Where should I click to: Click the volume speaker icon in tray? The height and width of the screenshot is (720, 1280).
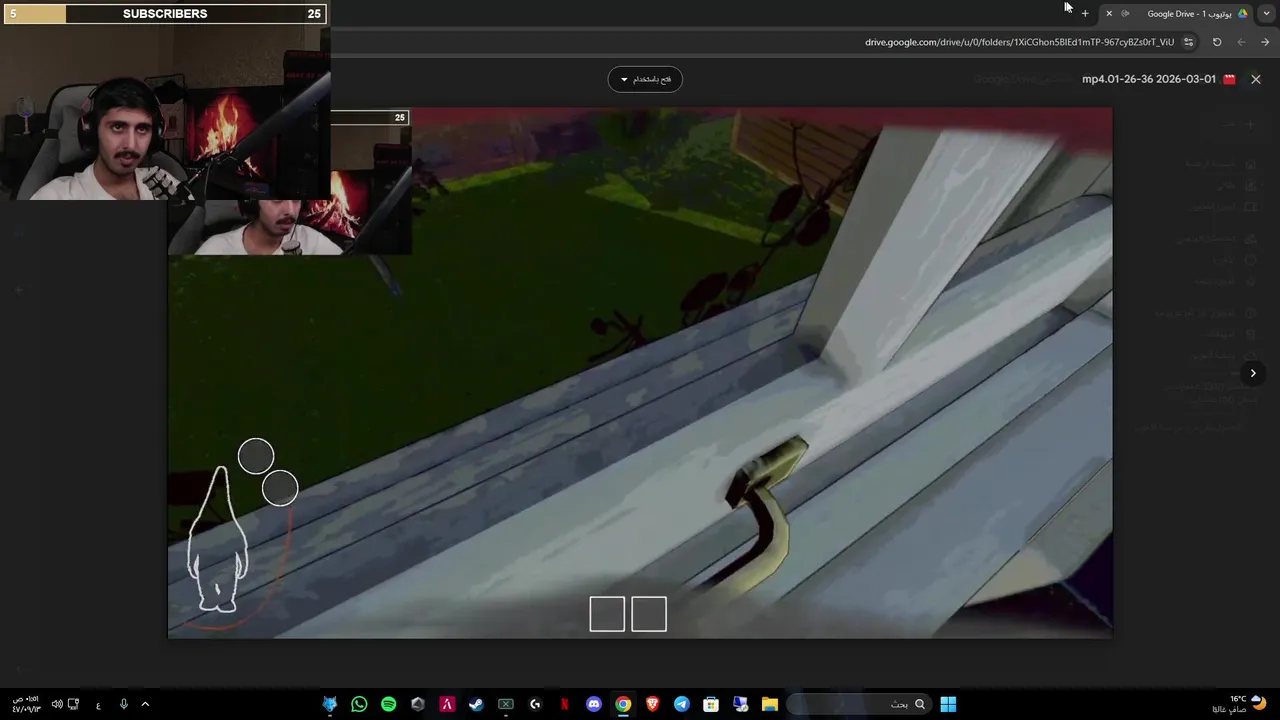pos(57,704)
